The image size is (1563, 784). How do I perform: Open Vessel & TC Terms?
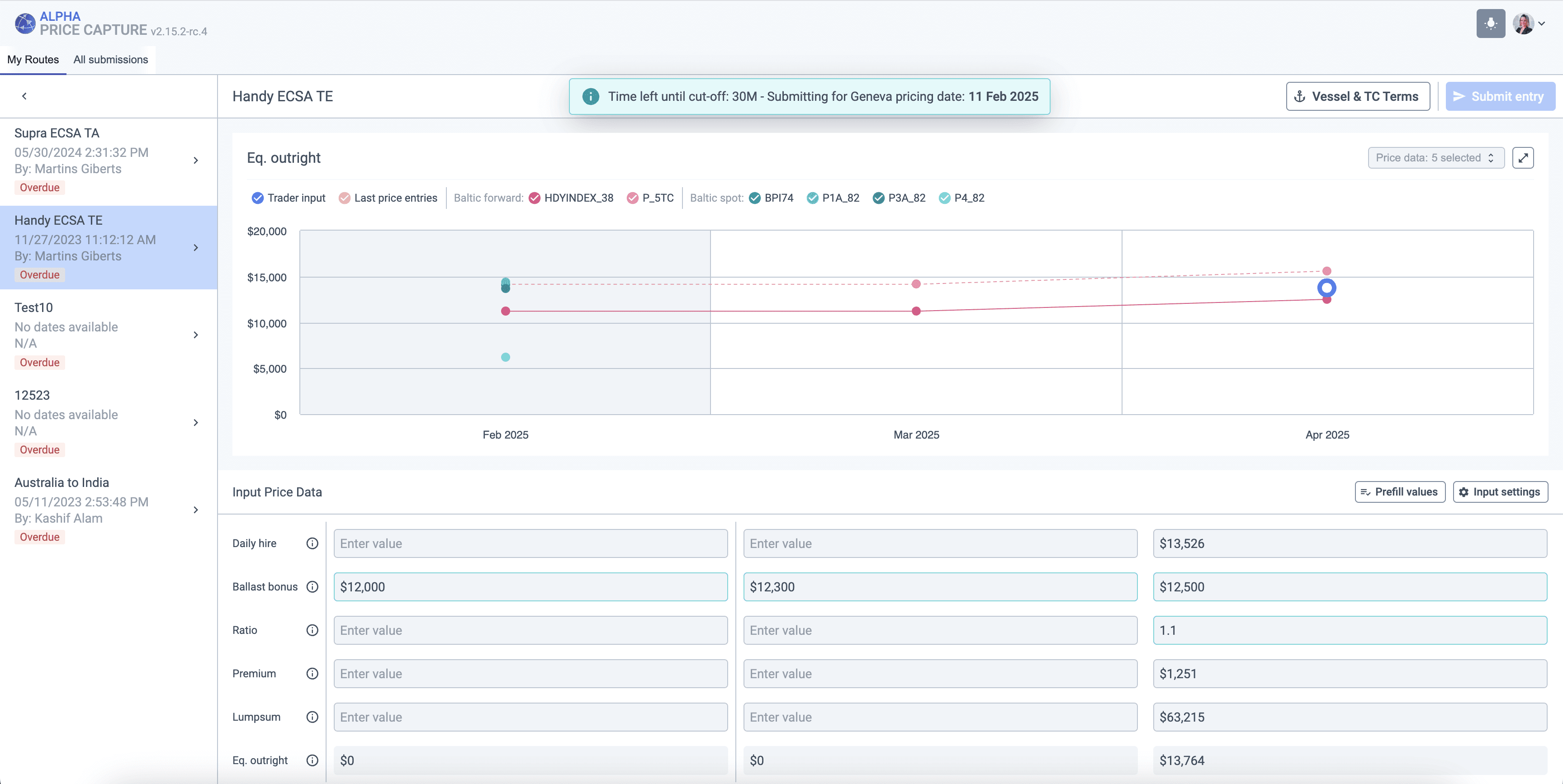pos(1358,96)
